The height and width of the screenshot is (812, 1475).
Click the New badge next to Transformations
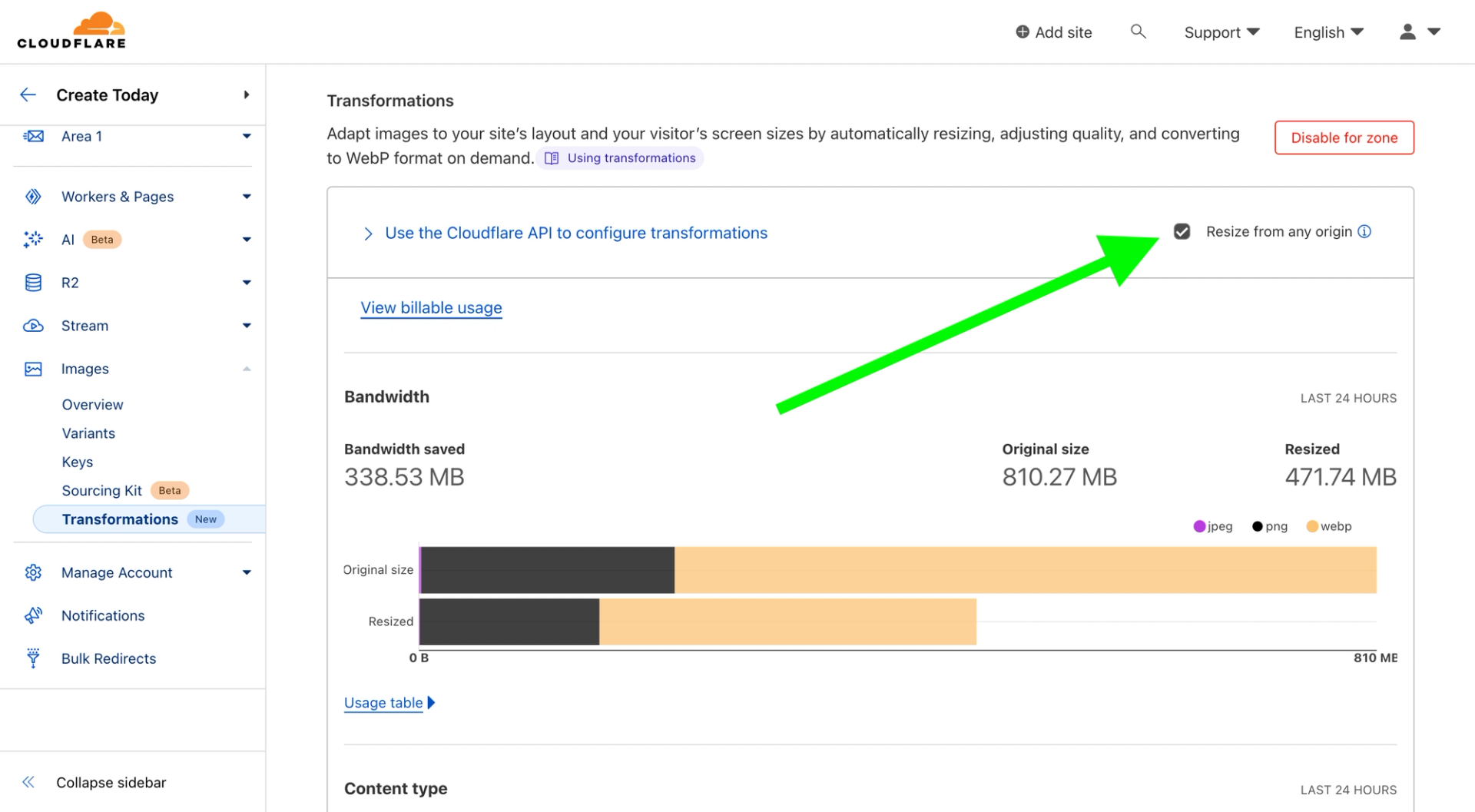click(x=205, y=519)
